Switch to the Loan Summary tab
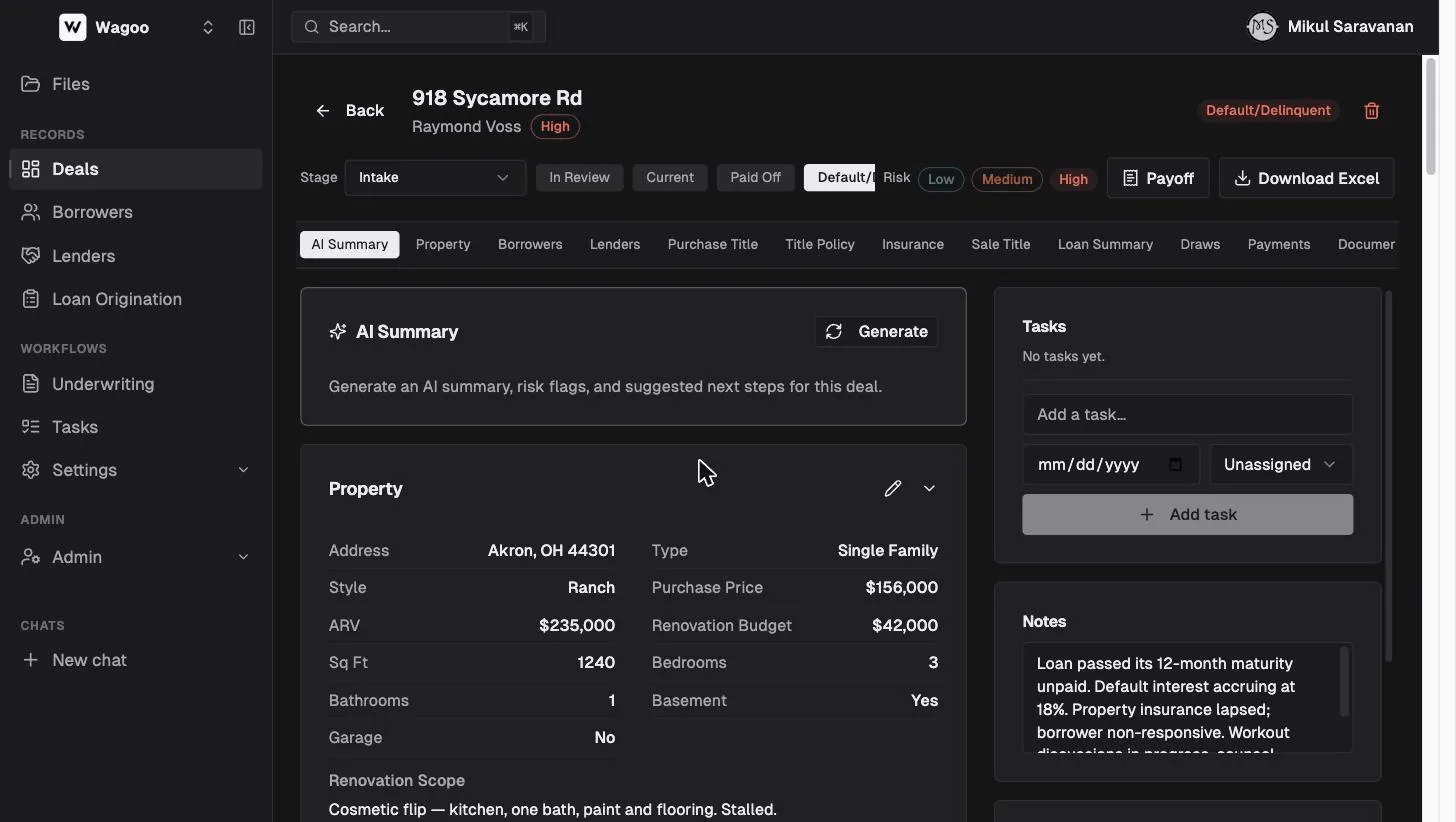1456x822 pixels. click(x=1105, y=245)
